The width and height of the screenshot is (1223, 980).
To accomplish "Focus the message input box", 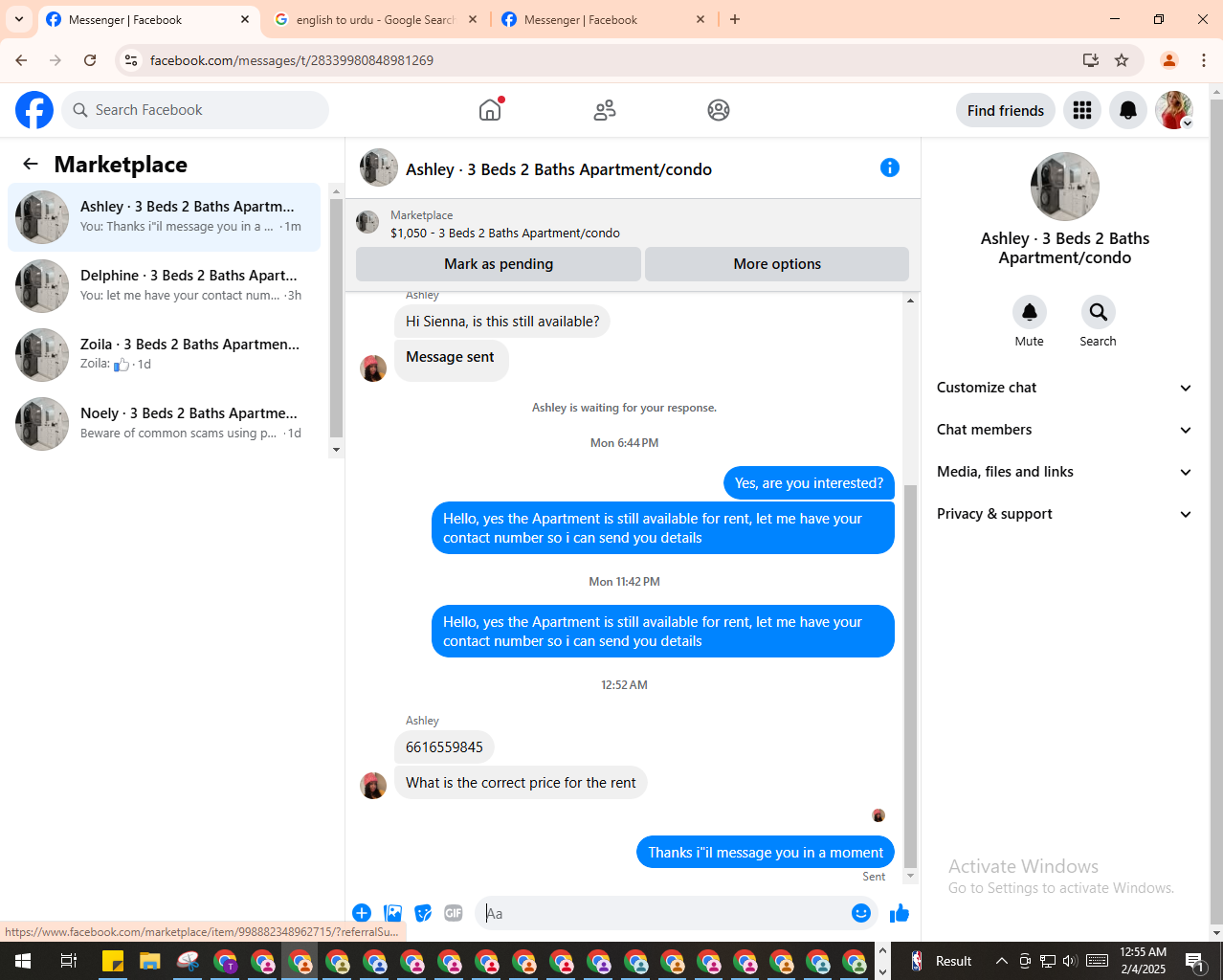I will pyautogui.click(x=666, y=913).
